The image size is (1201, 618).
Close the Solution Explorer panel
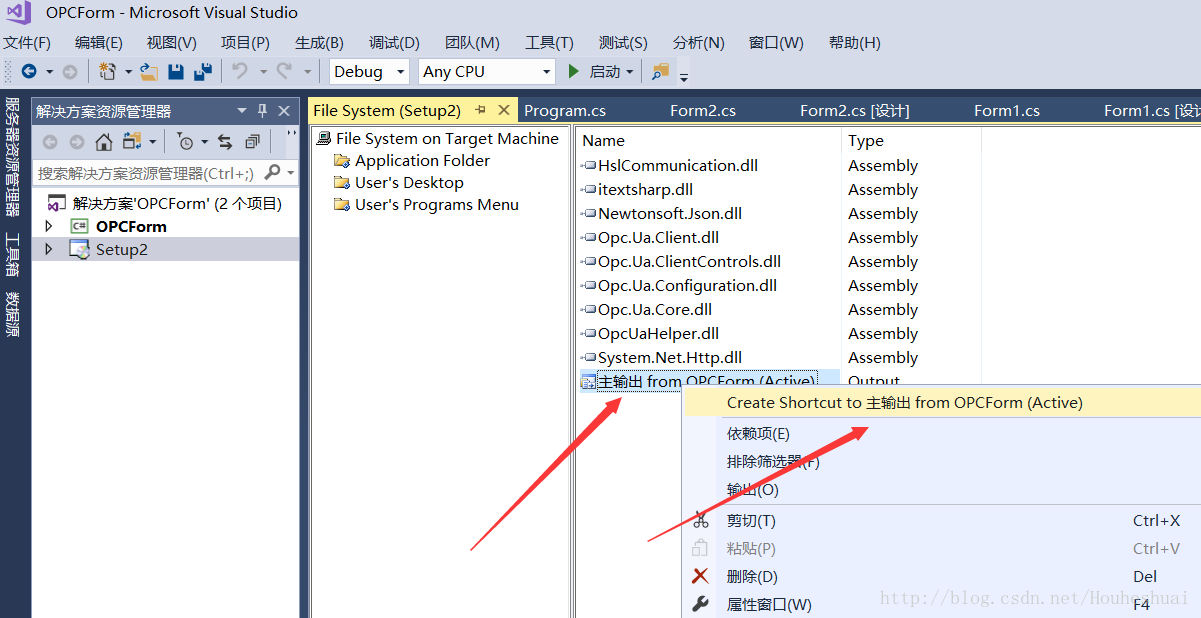coord(284,111)
